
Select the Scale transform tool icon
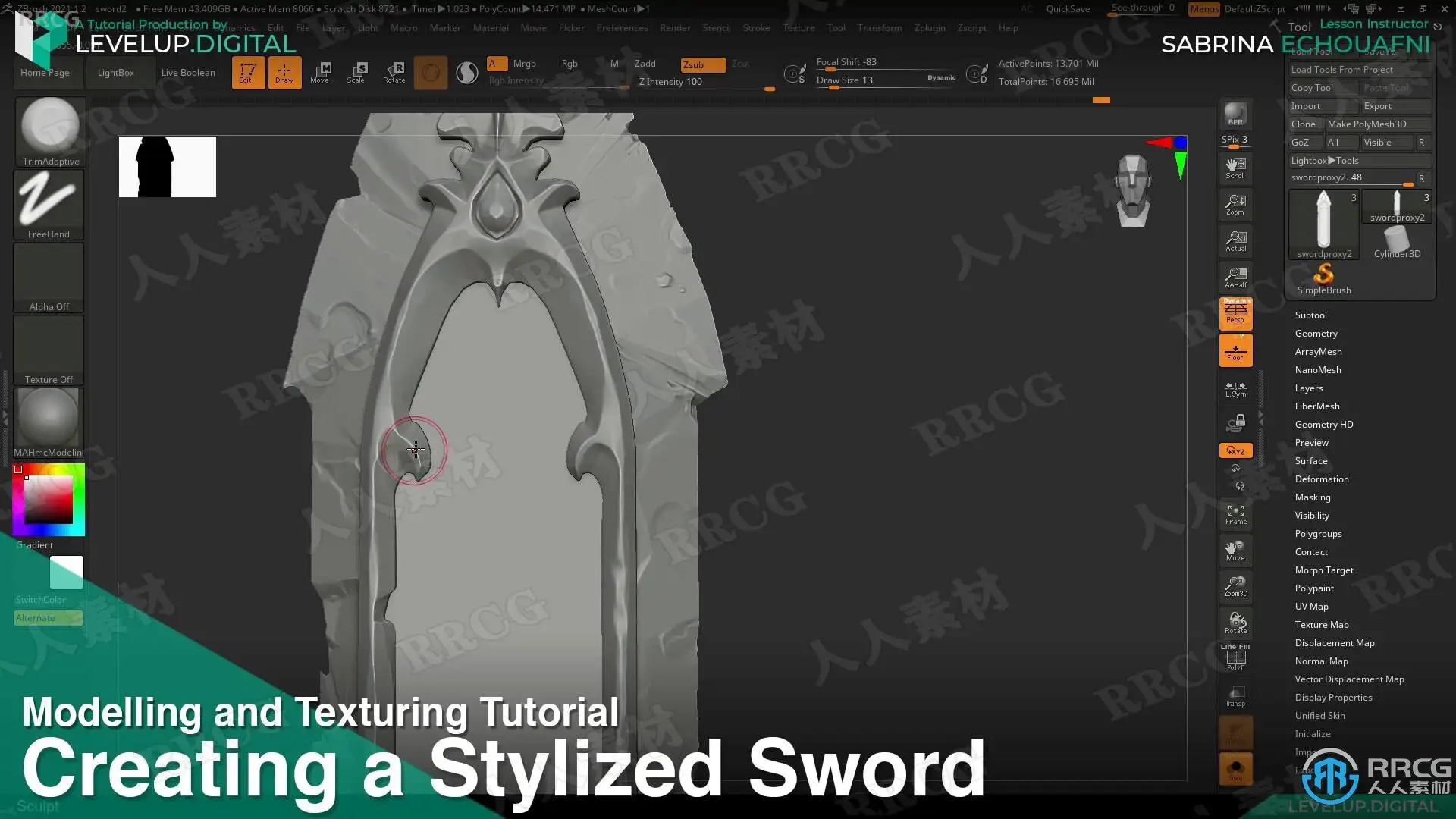point(356,72)
